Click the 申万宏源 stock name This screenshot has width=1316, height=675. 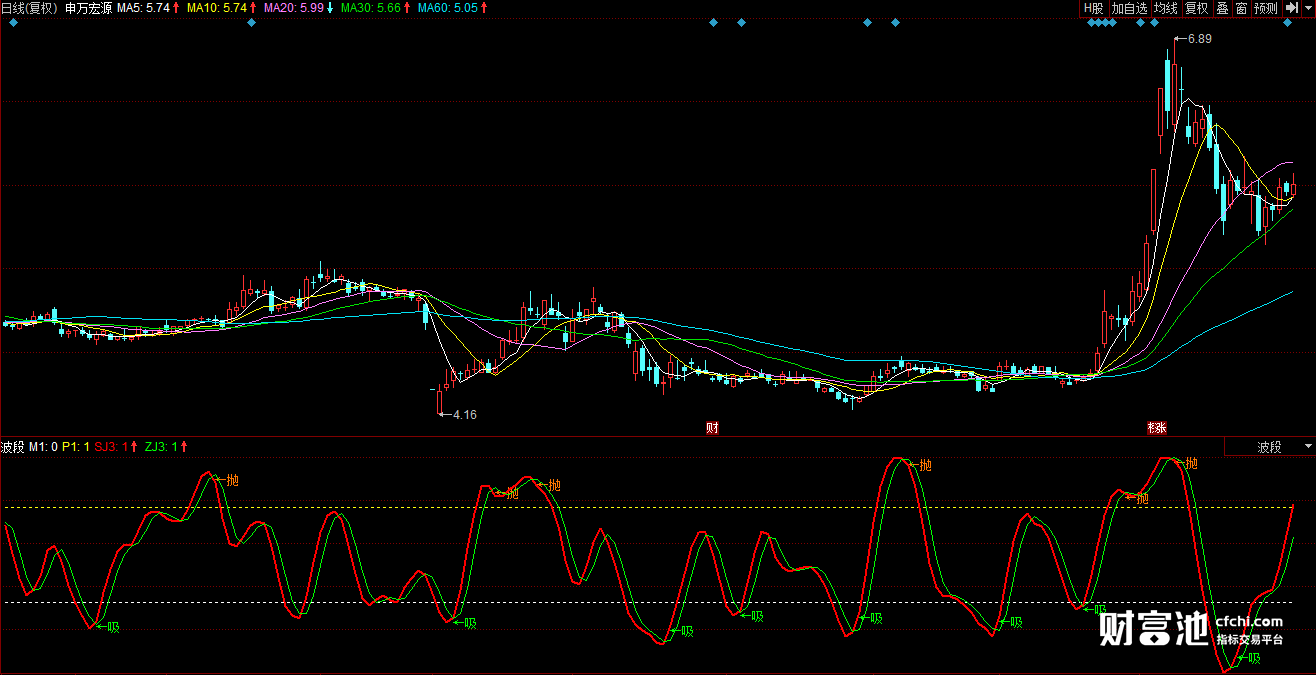click(x=88, y=8)
